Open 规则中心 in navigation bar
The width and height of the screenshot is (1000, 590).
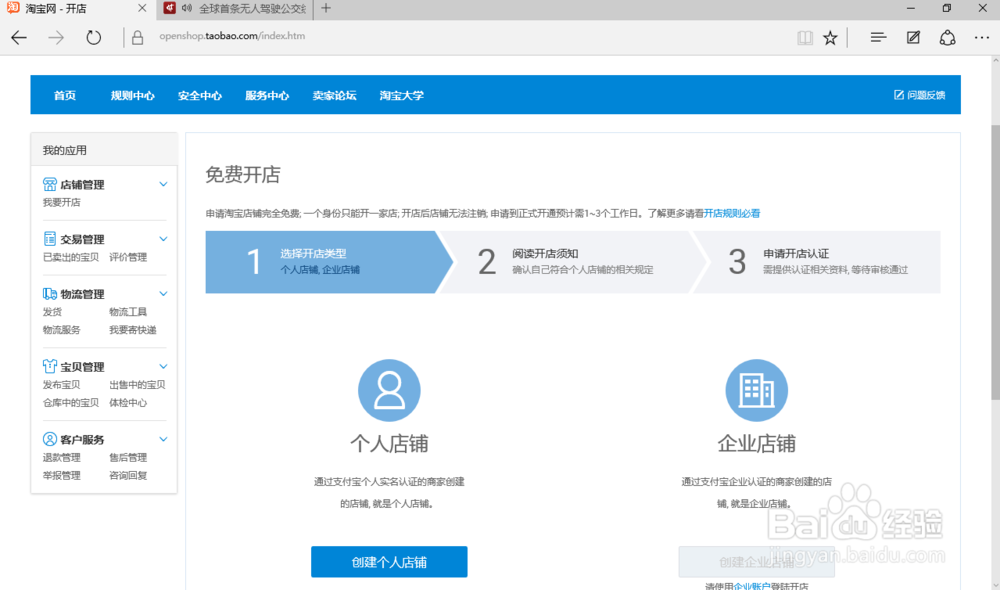click(133, 96)
